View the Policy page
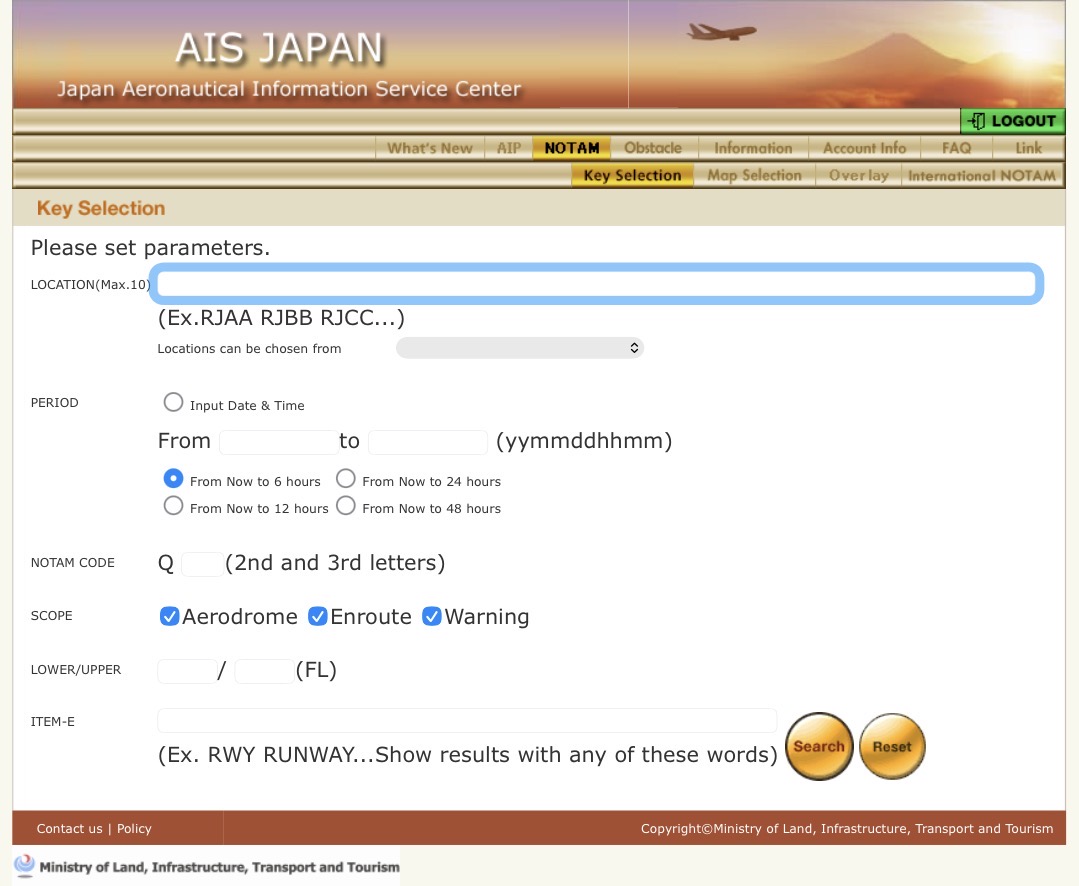This screenshot has width=1079, height=886. (132, 828)
